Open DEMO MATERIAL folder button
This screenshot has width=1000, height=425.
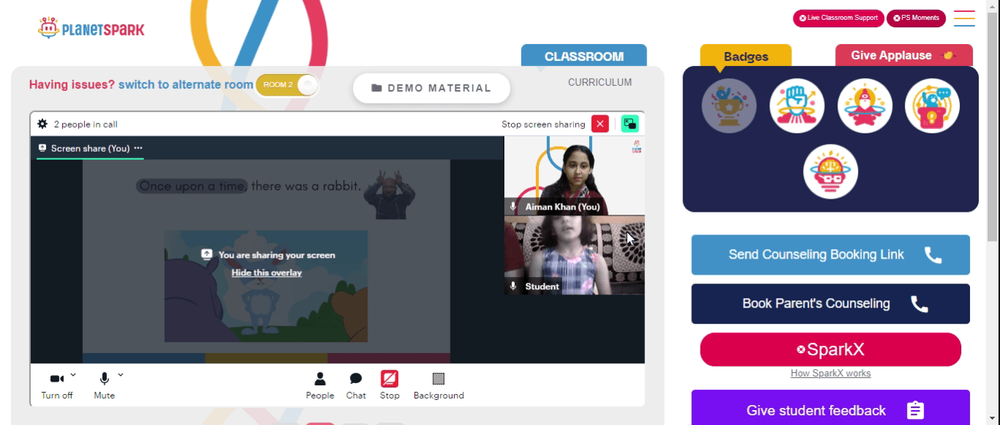432,88
